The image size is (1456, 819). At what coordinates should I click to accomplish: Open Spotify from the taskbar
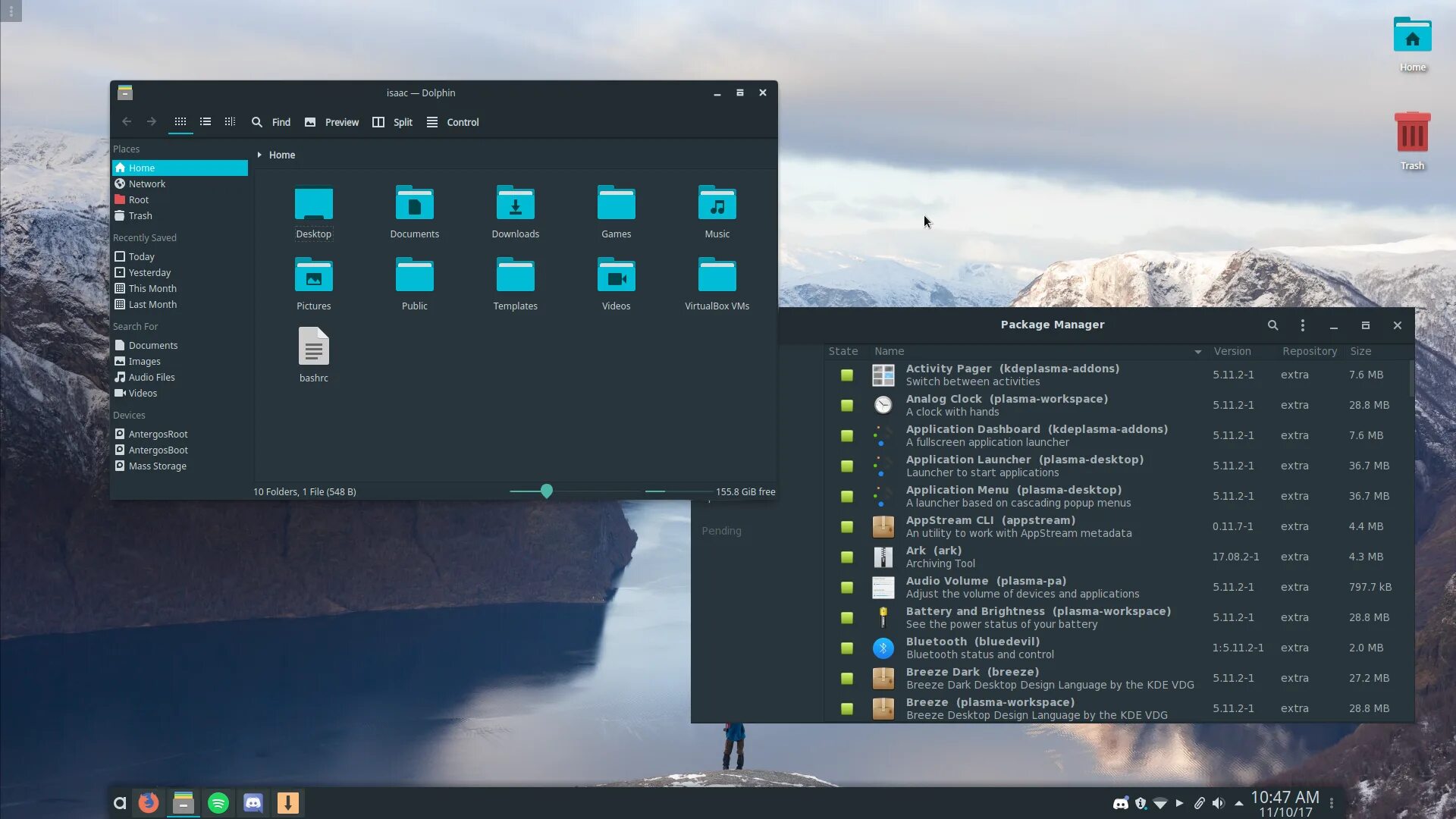(218, 803)
